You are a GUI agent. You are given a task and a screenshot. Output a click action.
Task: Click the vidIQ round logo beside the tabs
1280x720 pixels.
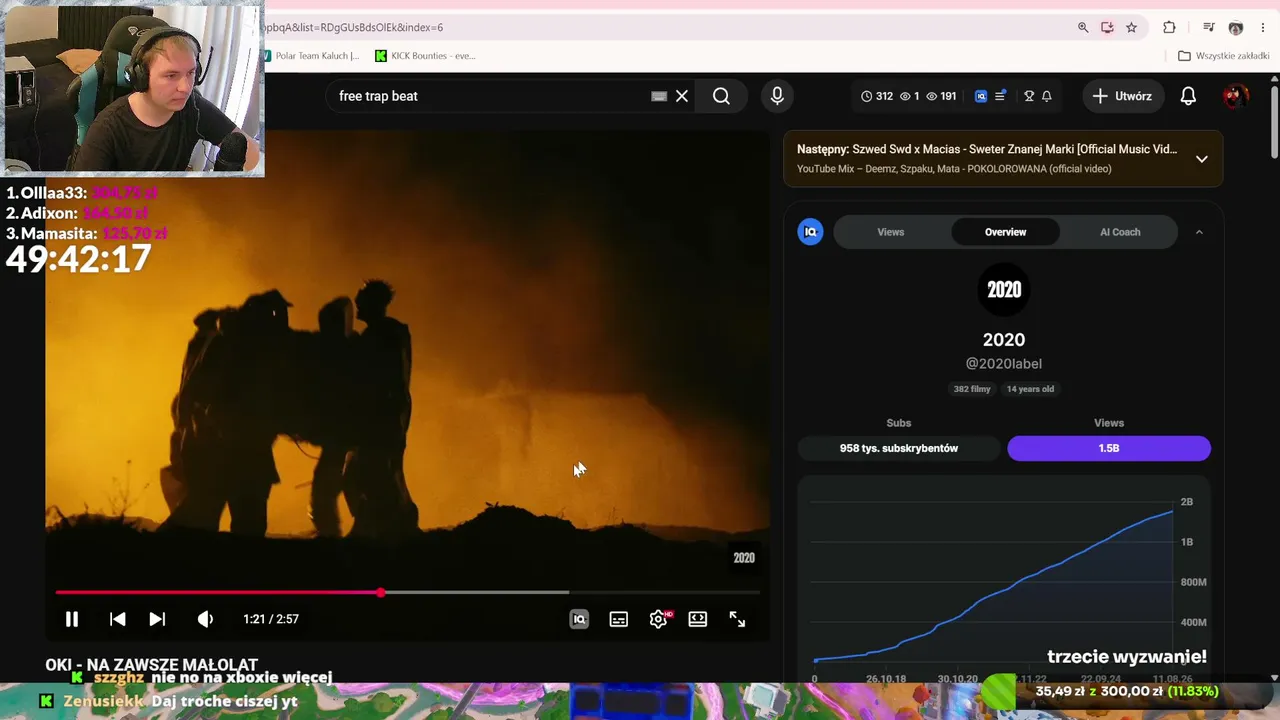(x=811, y=232)
